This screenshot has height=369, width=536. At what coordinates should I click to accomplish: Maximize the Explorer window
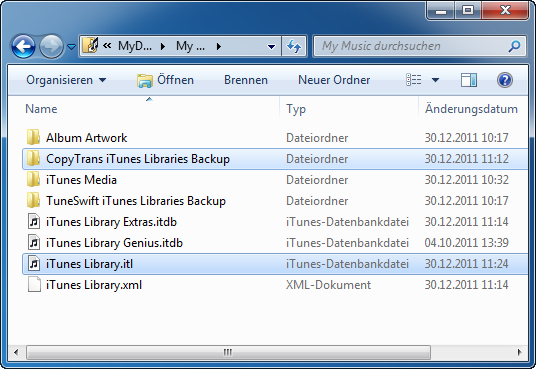click(468, 10)
